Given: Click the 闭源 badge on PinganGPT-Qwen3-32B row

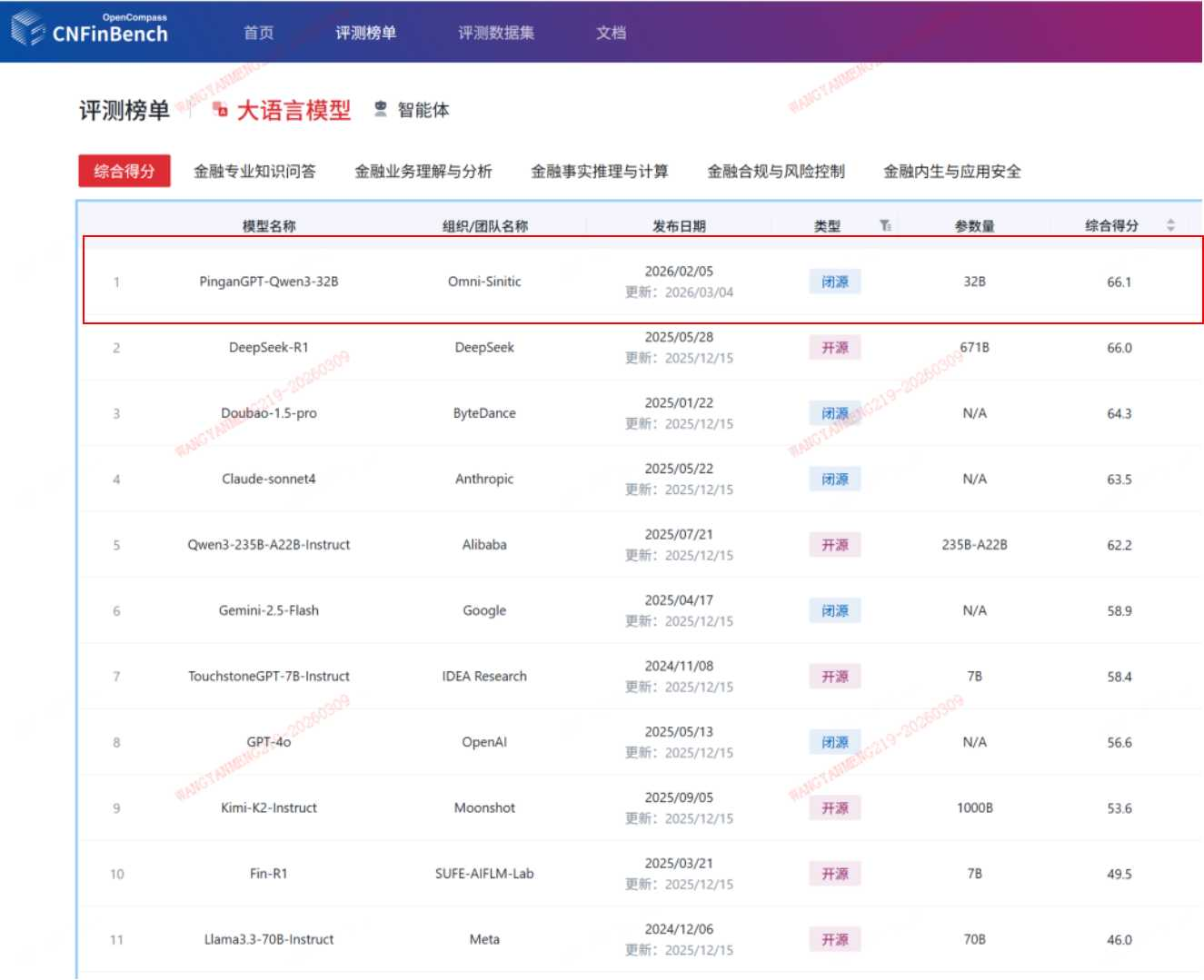Looking at the screenshot, I should pos(835,281).
